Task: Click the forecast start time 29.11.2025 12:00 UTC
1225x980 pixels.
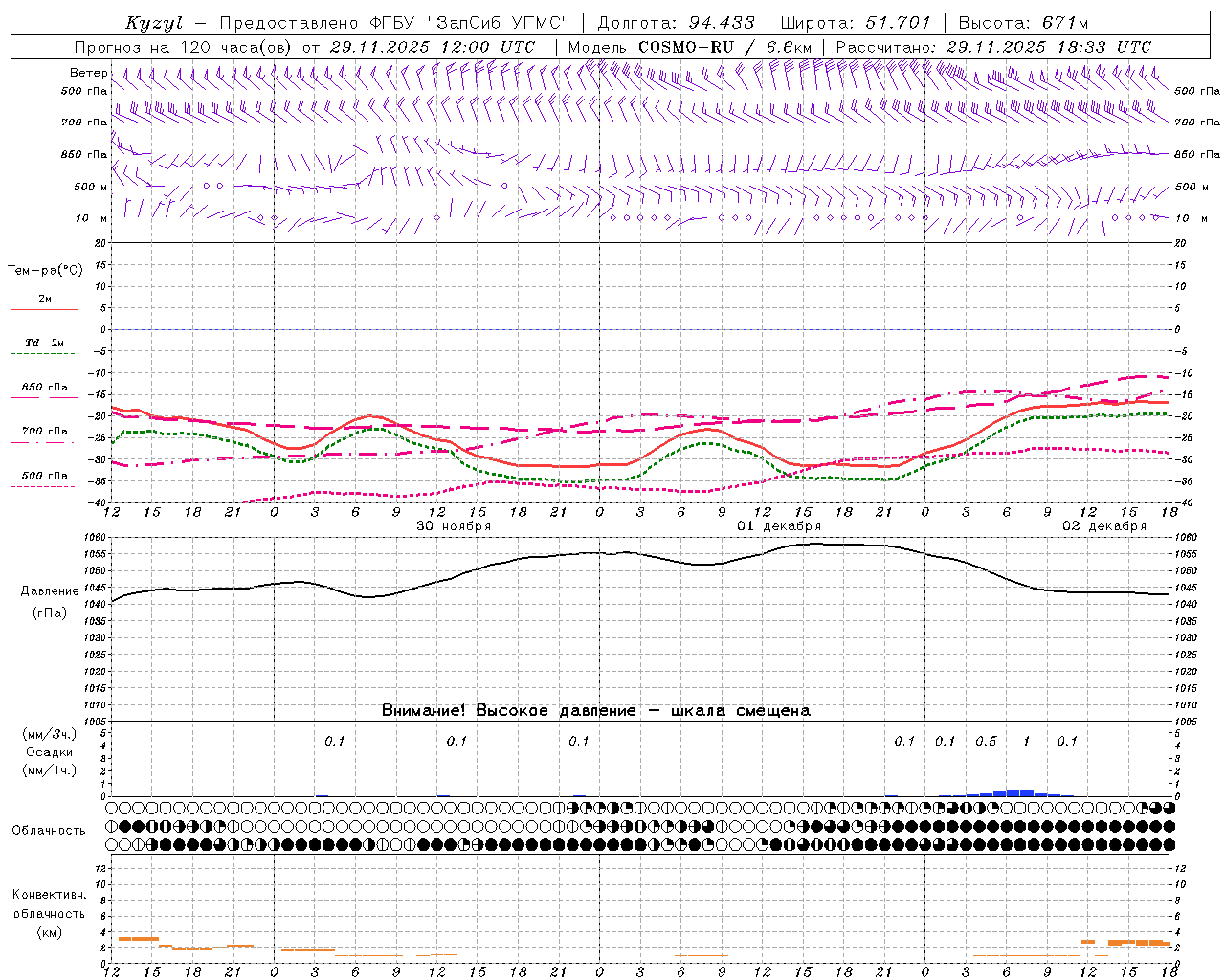Action: click(433, 47)
